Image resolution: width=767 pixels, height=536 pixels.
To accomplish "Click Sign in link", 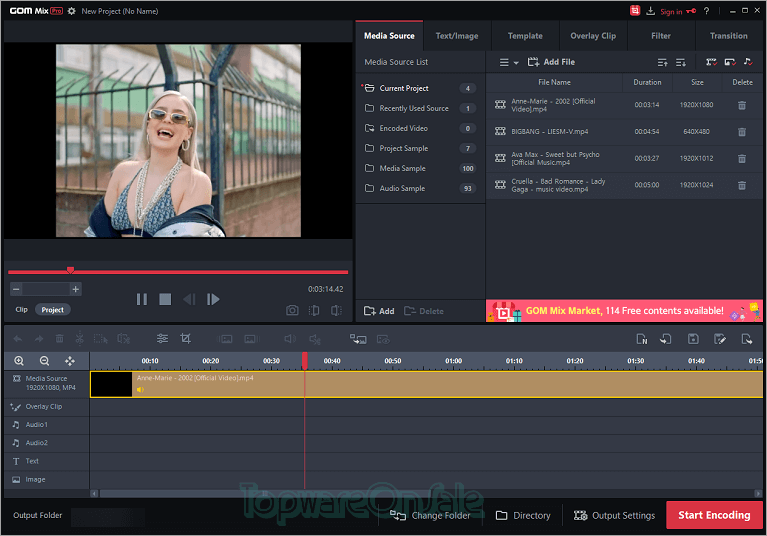I will [671, 11].
